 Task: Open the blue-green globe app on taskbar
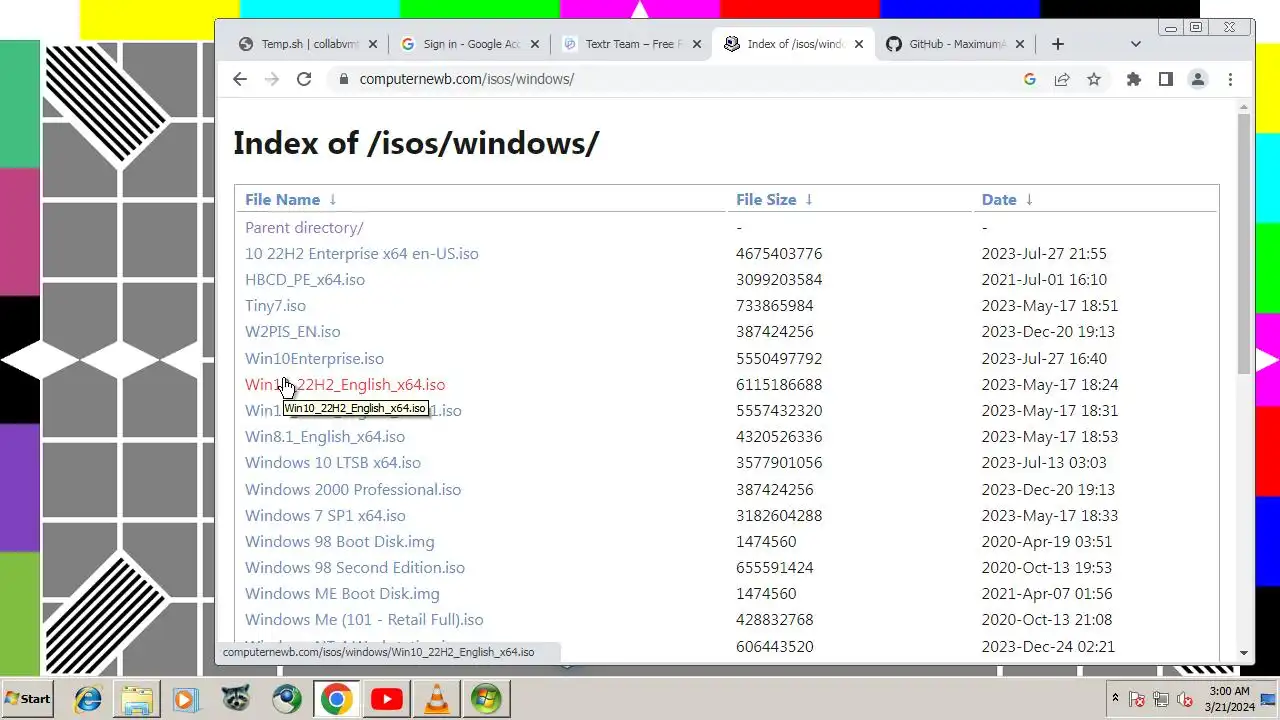pos(286,699)
